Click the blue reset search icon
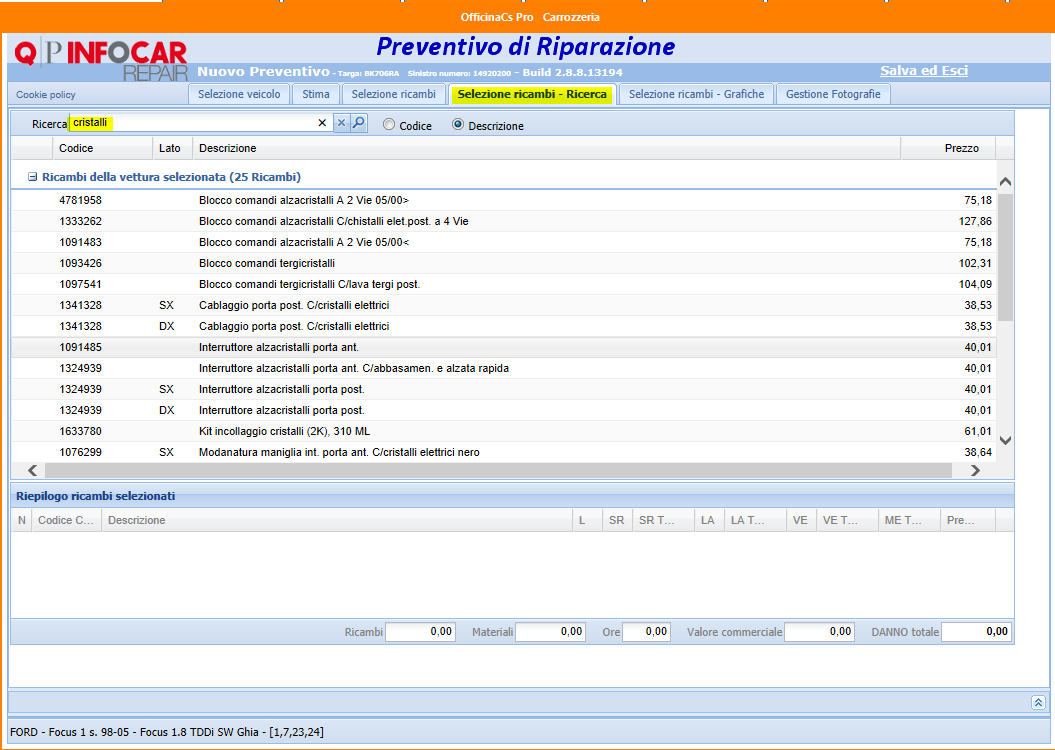The image size is (1055, 750). [342, 123]
